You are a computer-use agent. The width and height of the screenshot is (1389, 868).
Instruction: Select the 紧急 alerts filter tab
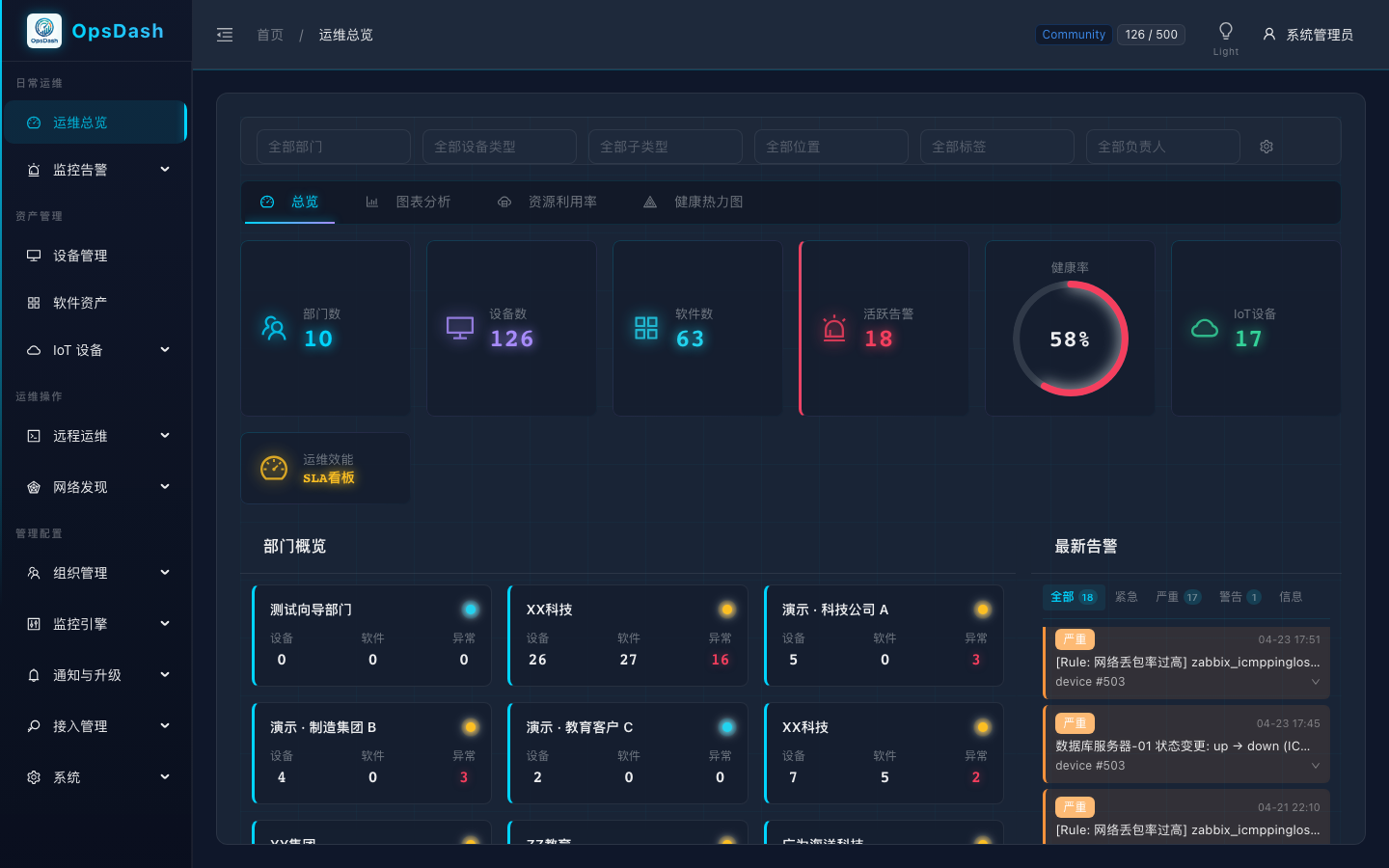pos(1127,597)
